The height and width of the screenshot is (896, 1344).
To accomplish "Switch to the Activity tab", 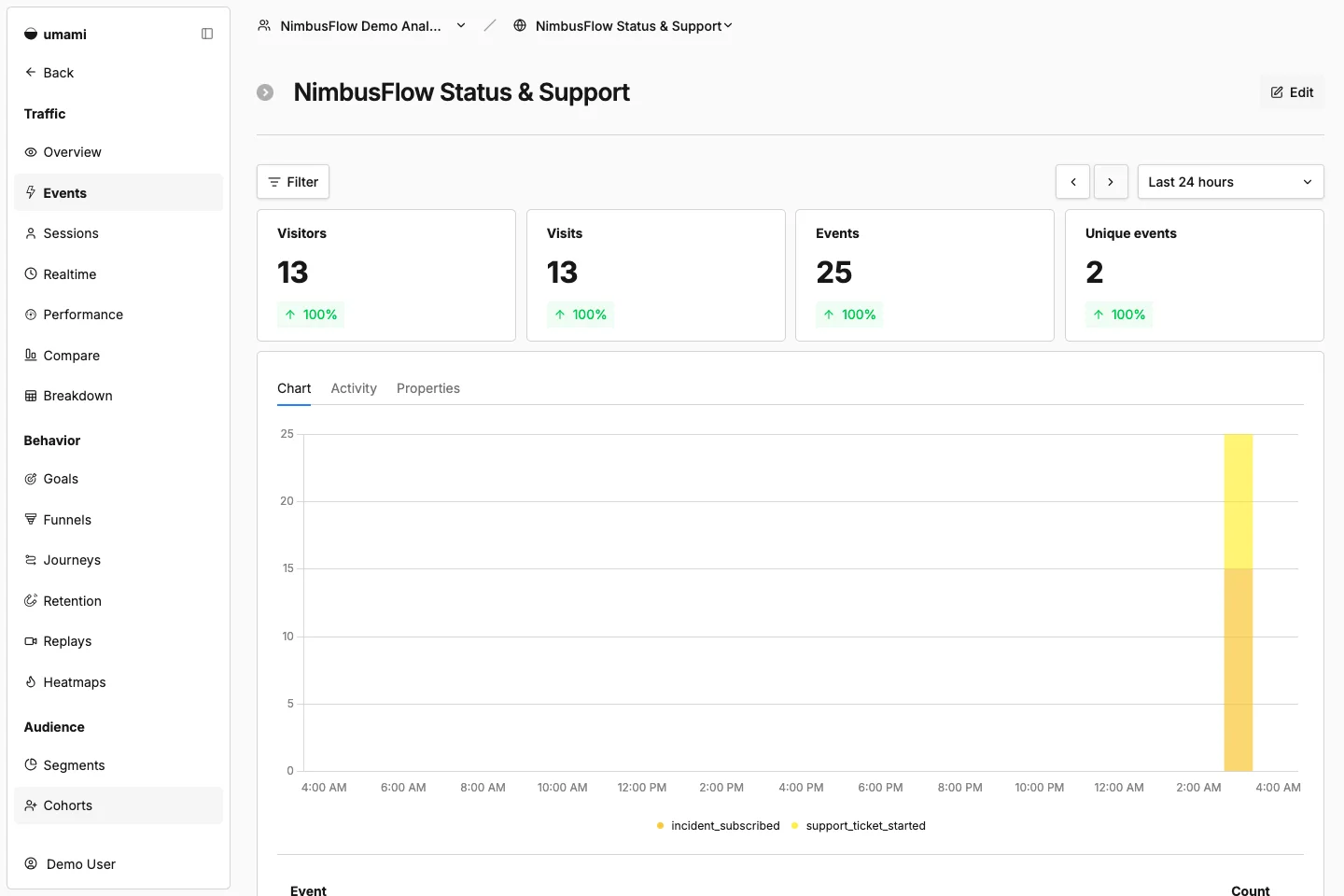I will tap(354, 388).
